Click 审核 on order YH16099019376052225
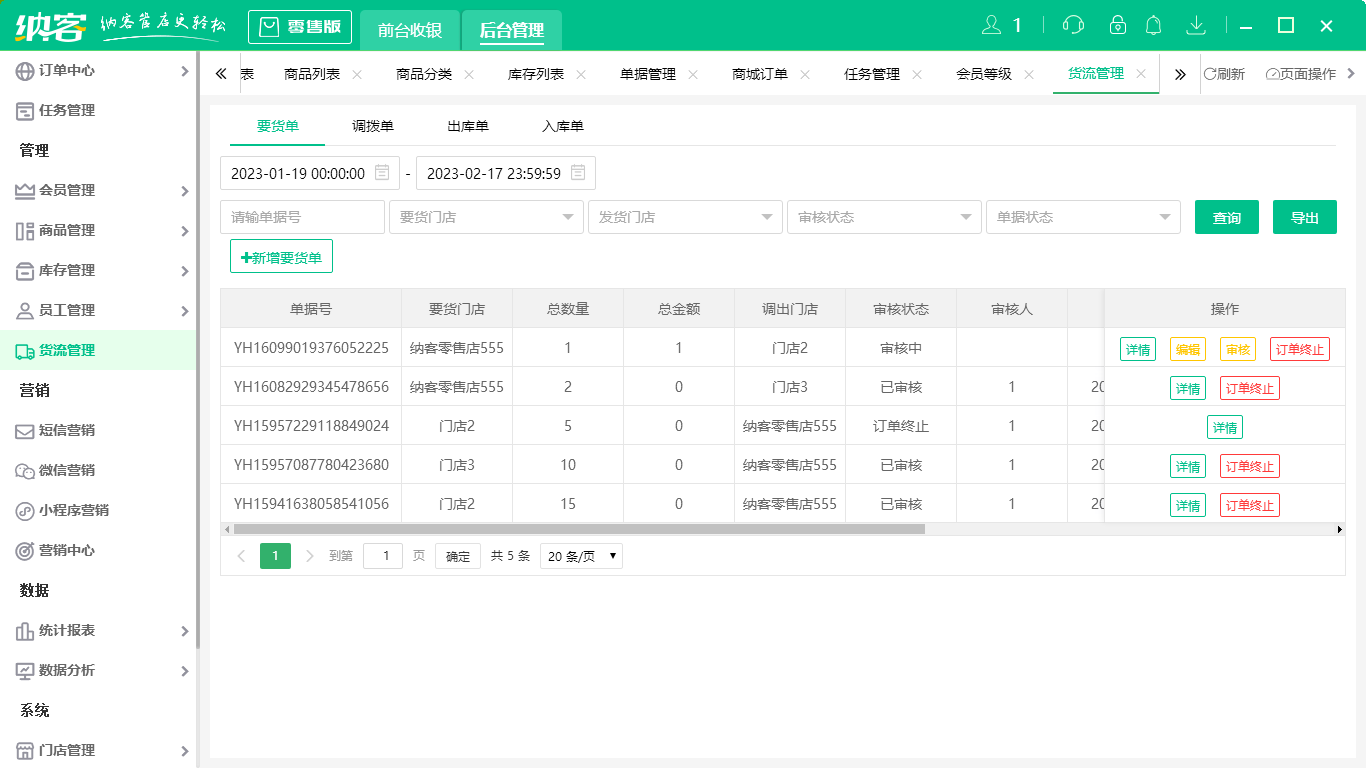Screen dimensions: 1366x768 click(1236, 349)
